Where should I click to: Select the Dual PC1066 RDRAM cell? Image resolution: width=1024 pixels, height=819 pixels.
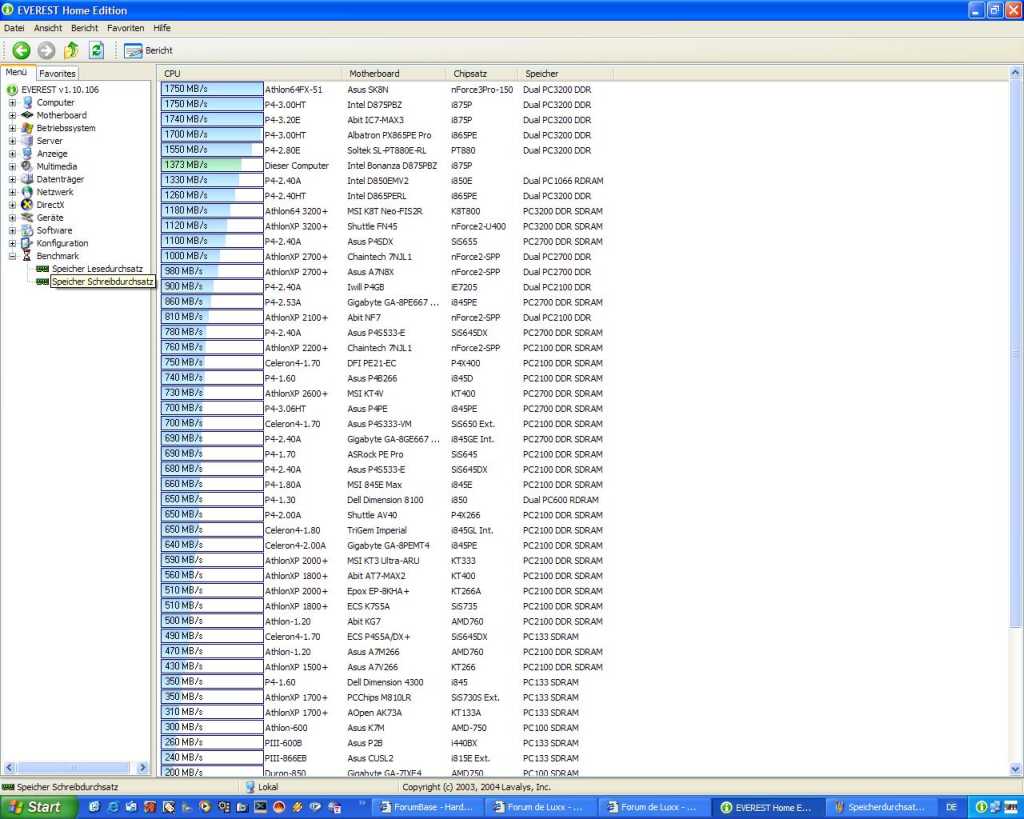pos(563,181)
